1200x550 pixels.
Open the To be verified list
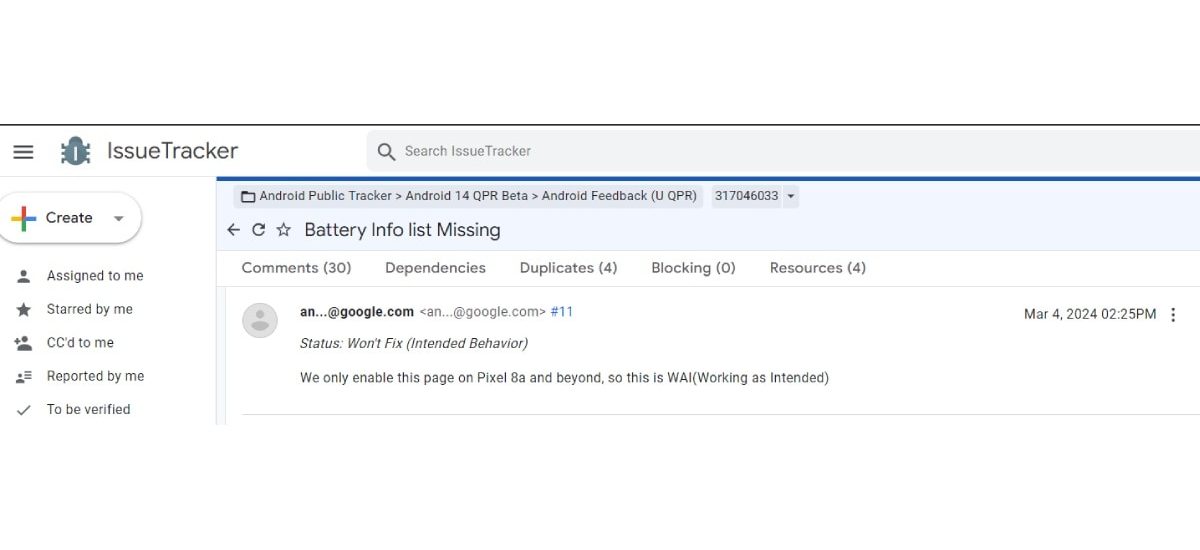[x=88, y=410]
